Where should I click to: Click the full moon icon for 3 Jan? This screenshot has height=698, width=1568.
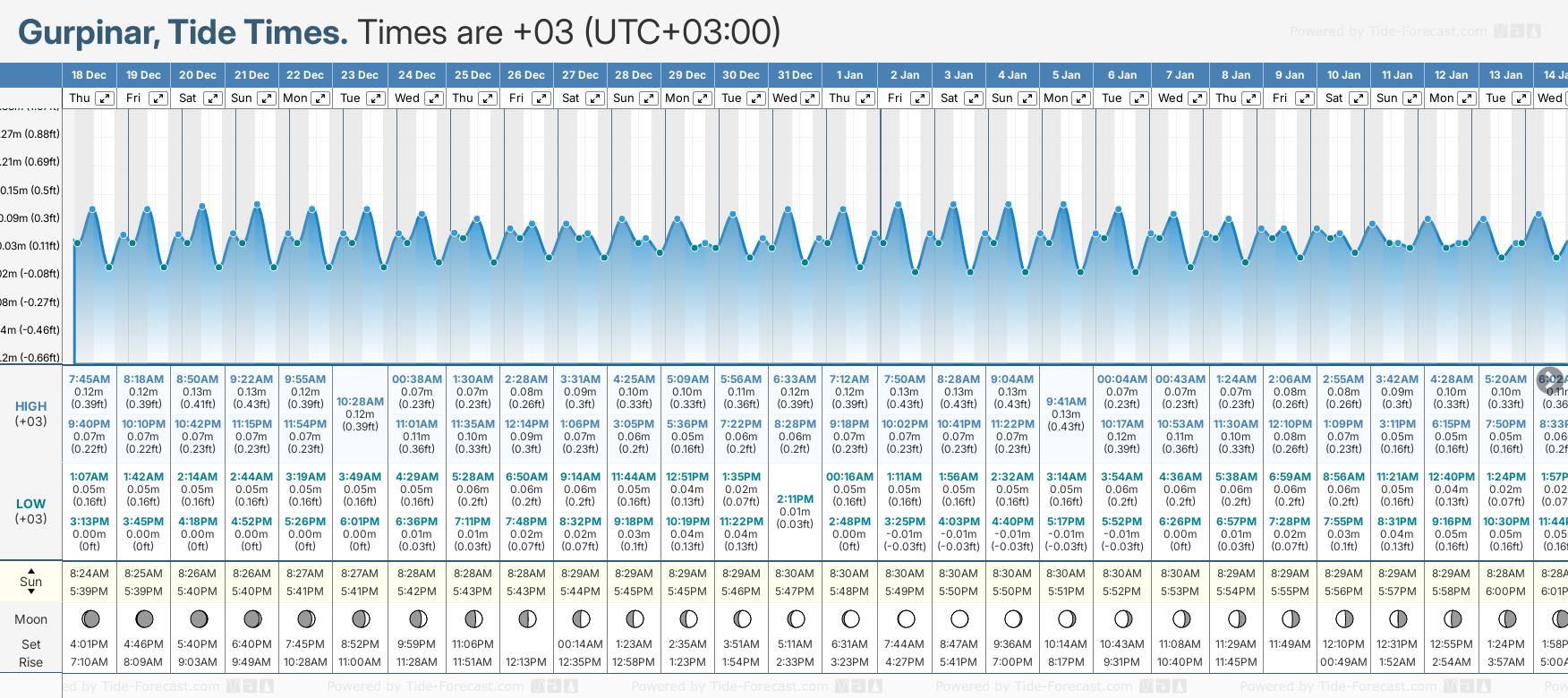(x=959, y=618)
